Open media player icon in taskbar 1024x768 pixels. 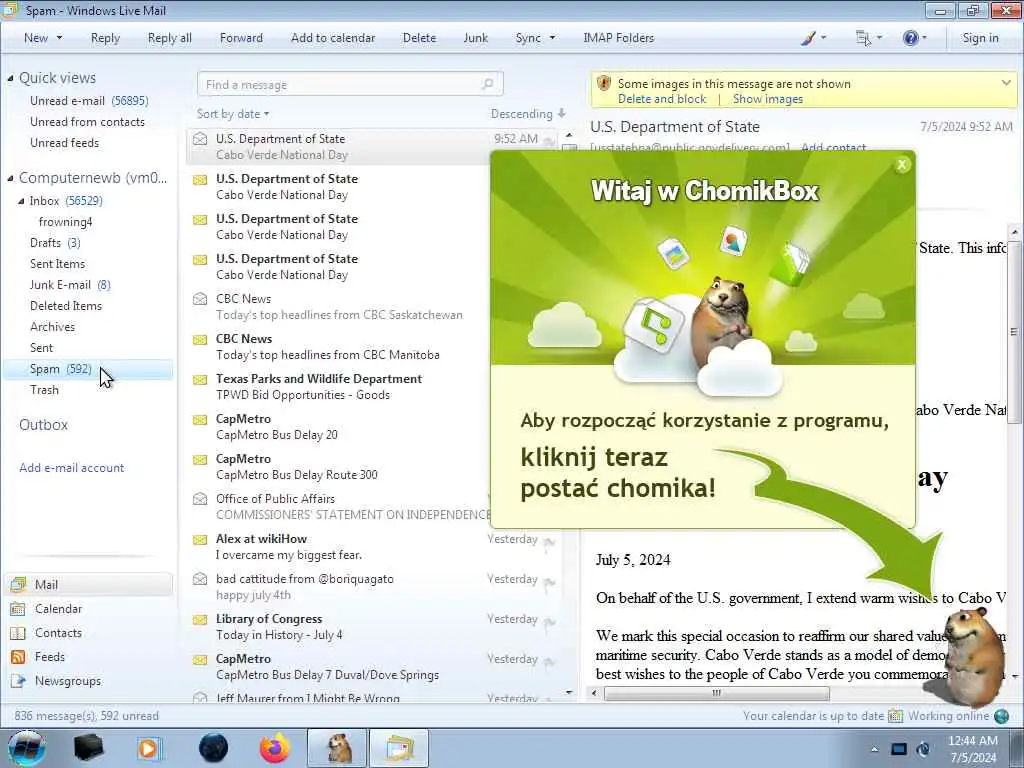pyautogui.click(x=150, y=748)
